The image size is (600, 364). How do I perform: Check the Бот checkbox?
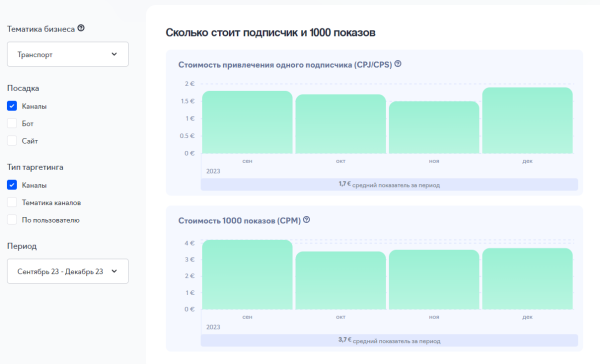[x=12, y=123]
